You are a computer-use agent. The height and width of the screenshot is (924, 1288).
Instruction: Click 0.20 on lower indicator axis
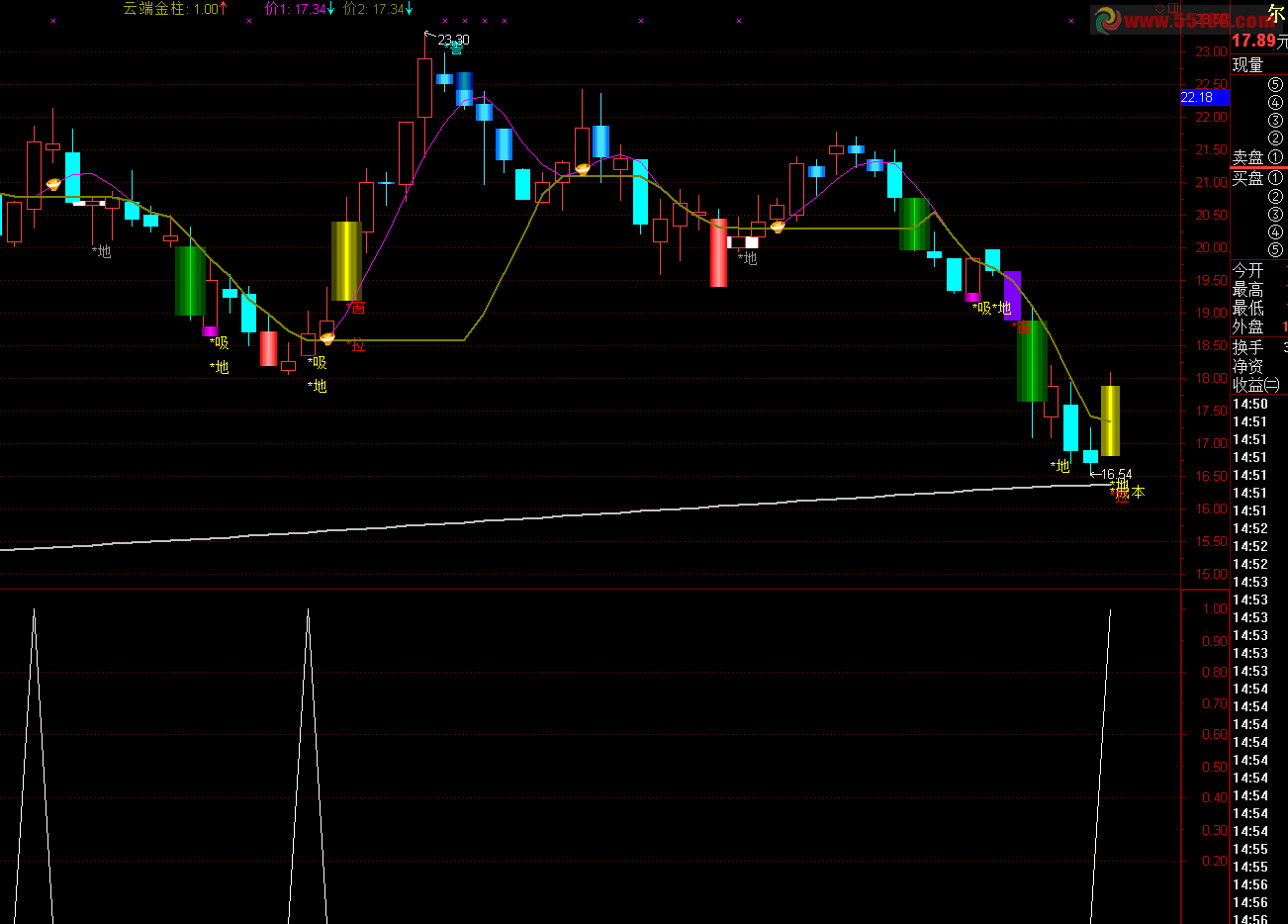click(1214, 862)
